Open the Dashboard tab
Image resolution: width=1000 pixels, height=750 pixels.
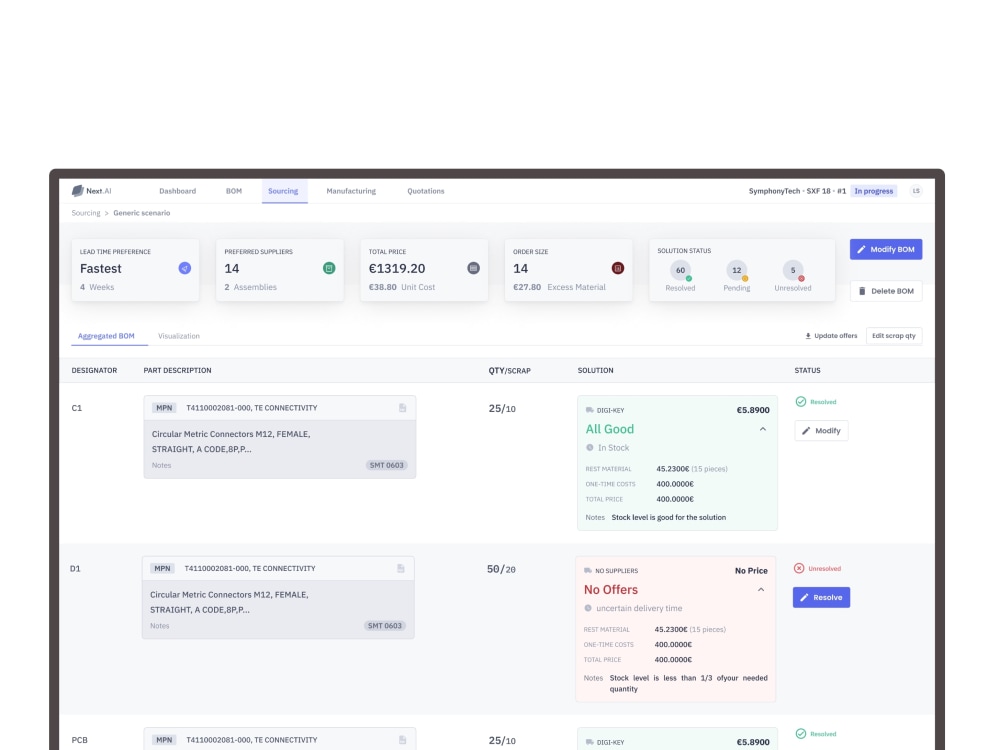click(x=177, y=191)
